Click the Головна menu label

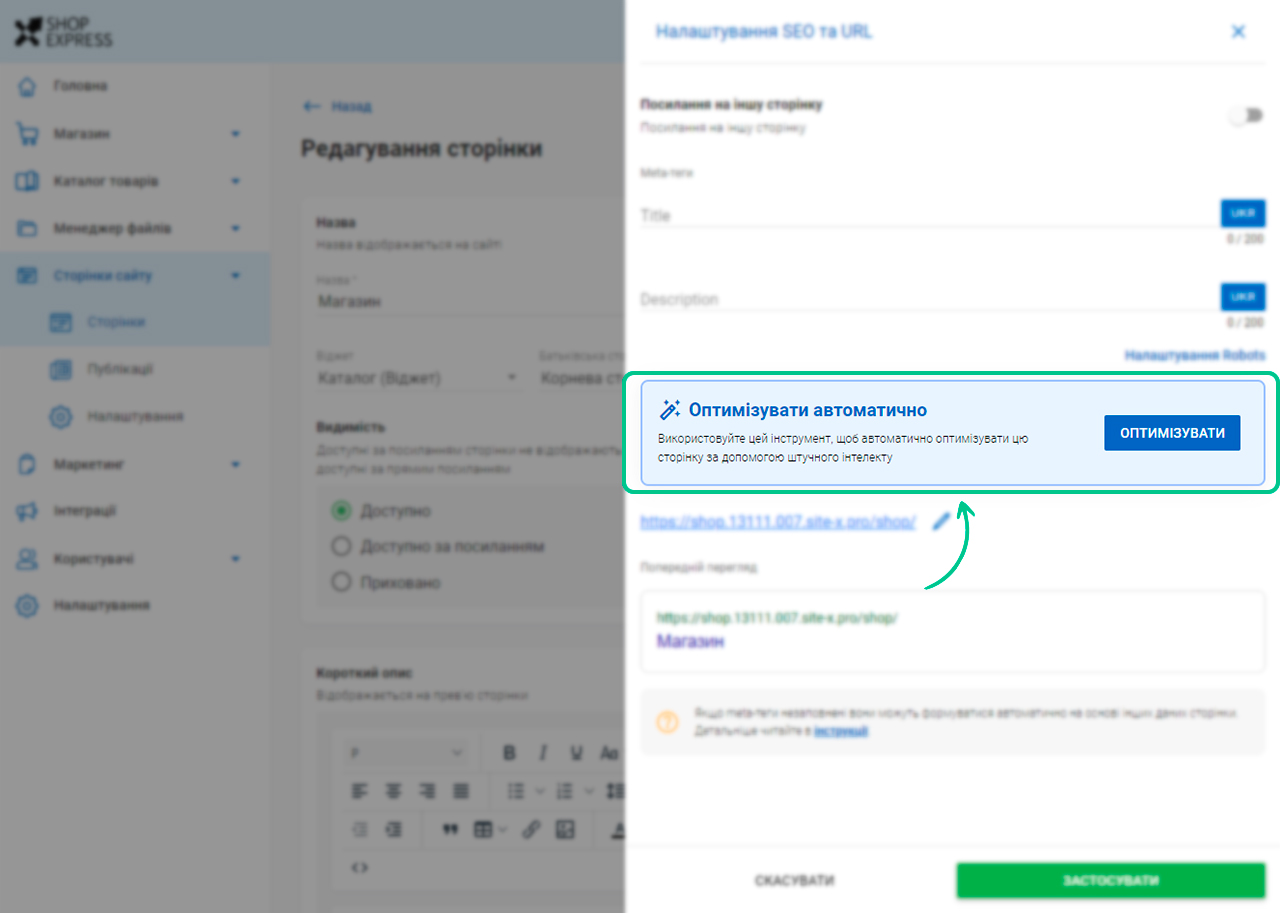(x=80, y=87)
